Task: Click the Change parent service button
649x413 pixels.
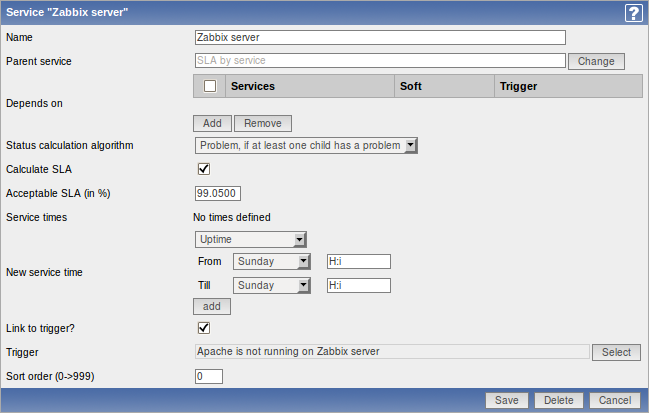Action: pos(596,61)
